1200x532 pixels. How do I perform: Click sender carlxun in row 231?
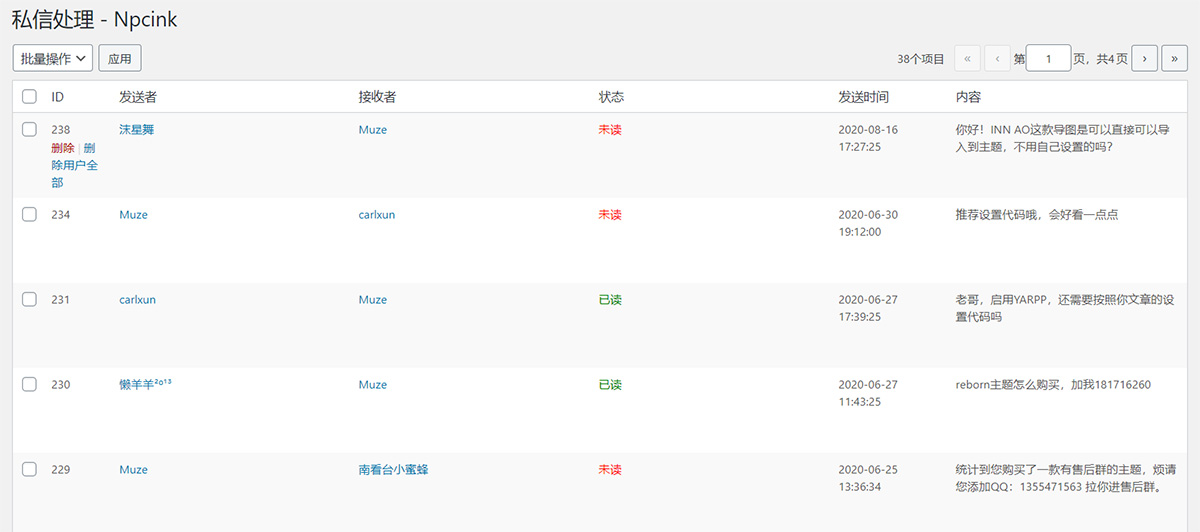[x=137, y=300]
